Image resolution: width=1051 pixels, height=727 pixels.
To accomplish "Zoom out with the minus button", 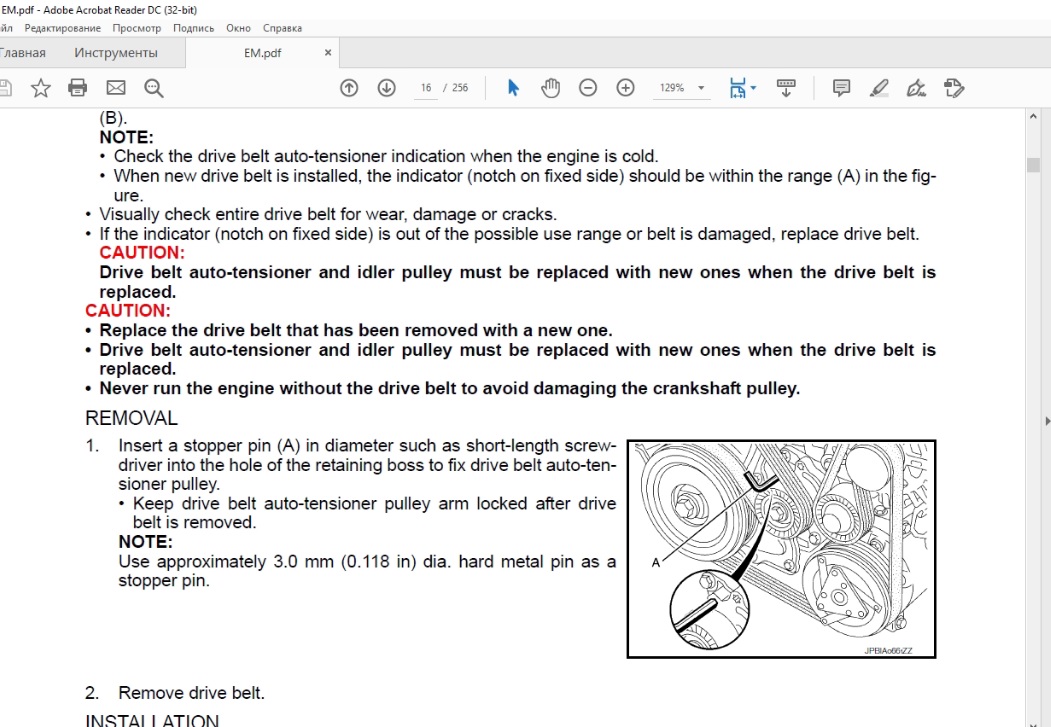I will (x=588, y=88).
